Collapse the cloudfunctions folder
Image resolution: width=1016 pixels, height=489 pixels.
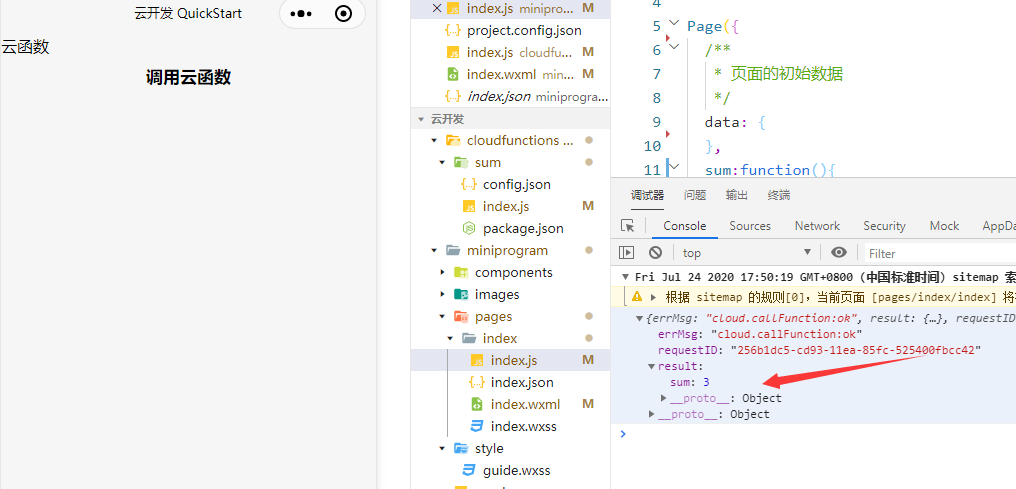click(433, 140)
